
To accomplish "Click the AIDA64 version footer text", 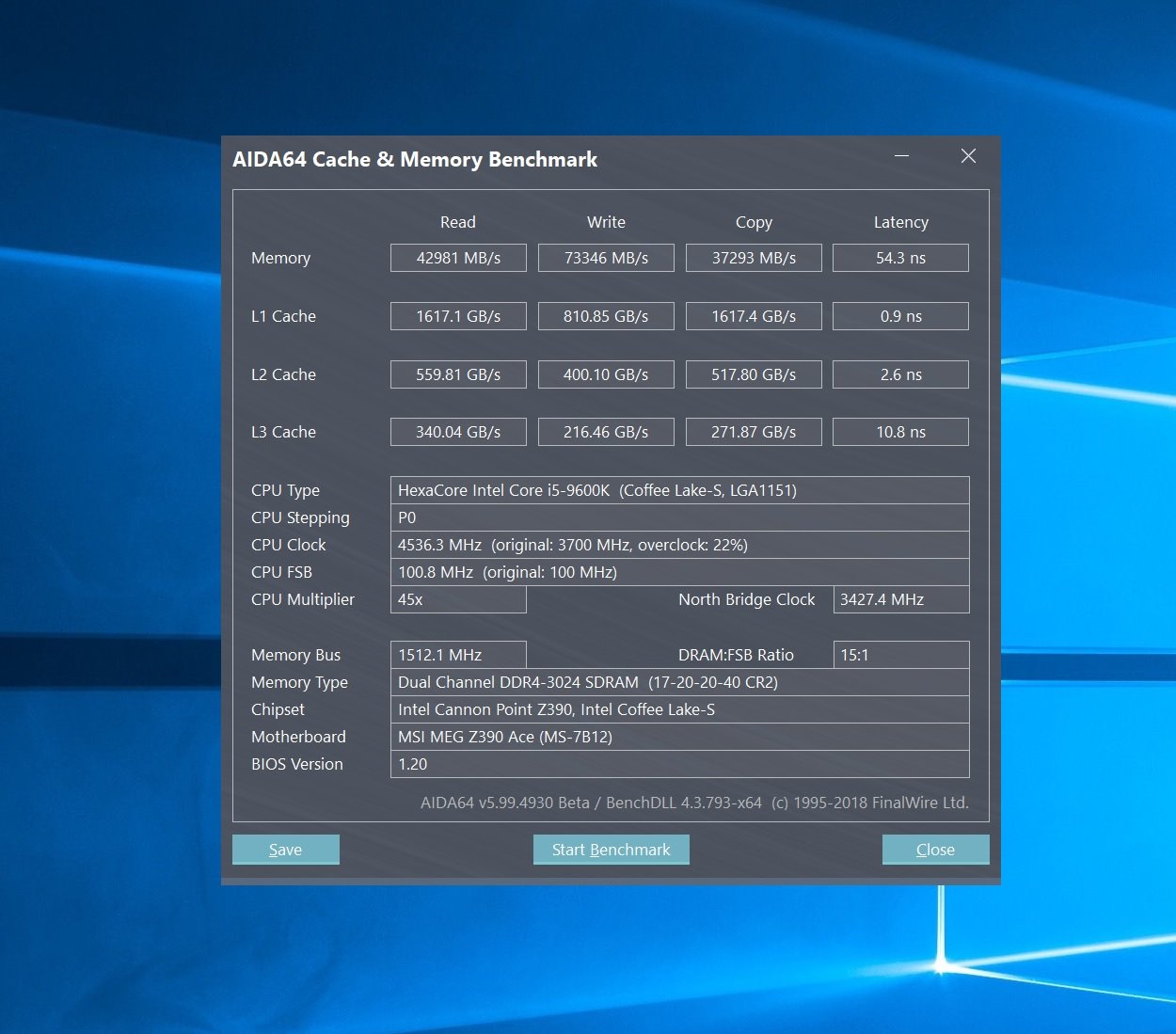I will pyautogui.click(x=694, y=803).
